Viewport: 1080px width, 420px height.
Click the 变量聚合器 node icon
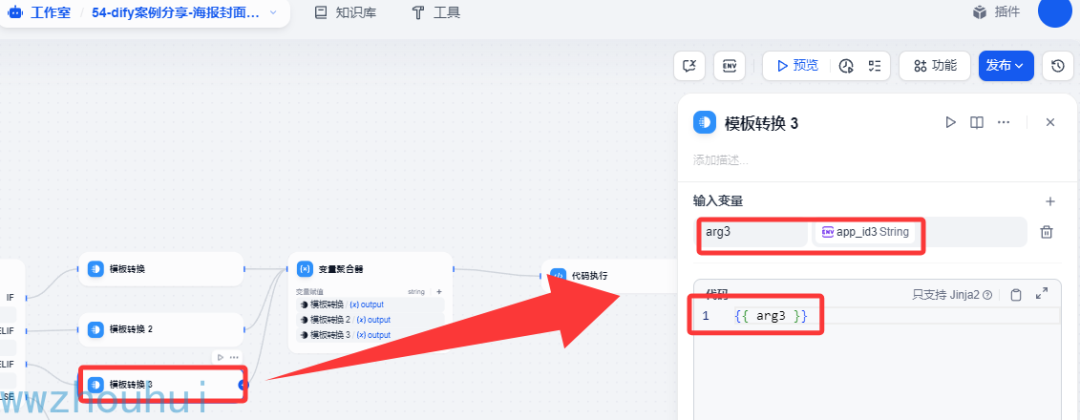(304, 269)
